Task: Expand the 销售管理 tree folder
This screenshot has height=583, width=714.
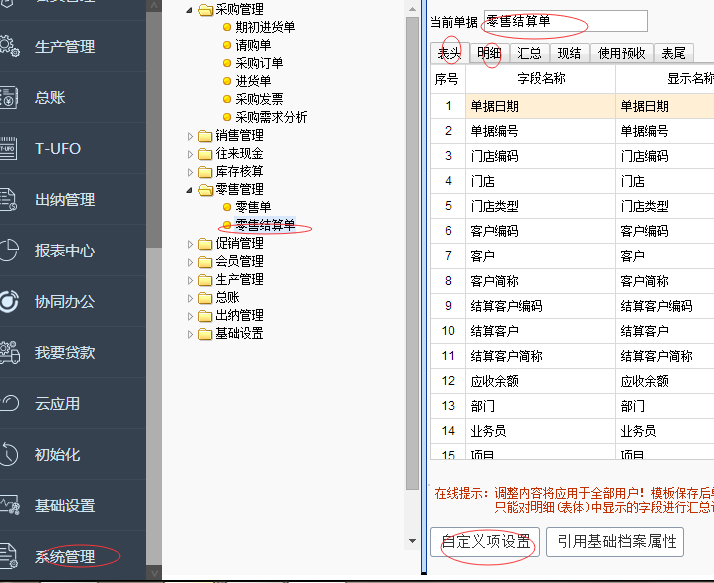Action: [x=192, y=136]
